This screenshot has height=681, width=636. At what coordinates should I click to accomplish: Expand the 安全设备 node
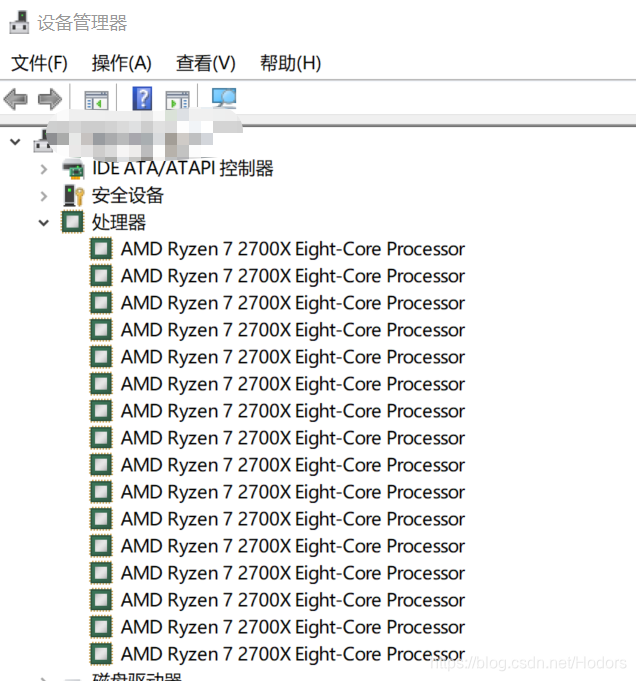43,196
